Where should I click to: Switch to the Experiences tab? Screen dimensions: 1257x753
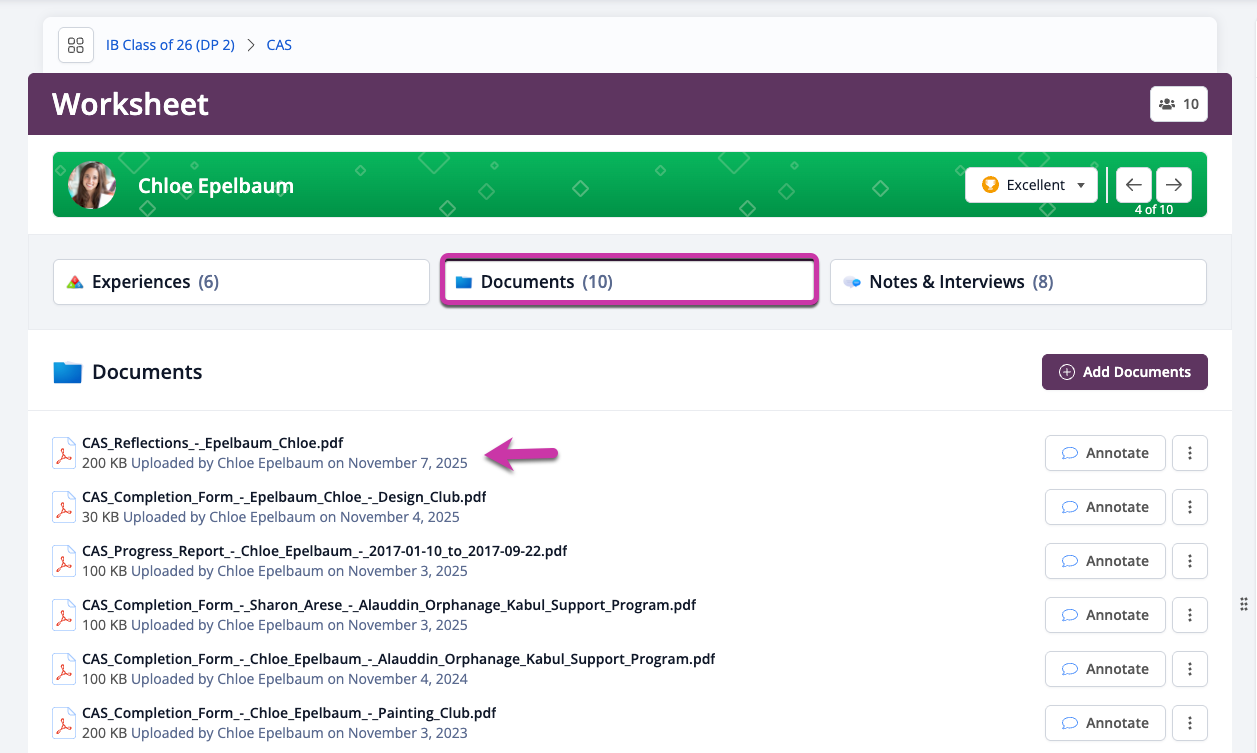(241, 282)
